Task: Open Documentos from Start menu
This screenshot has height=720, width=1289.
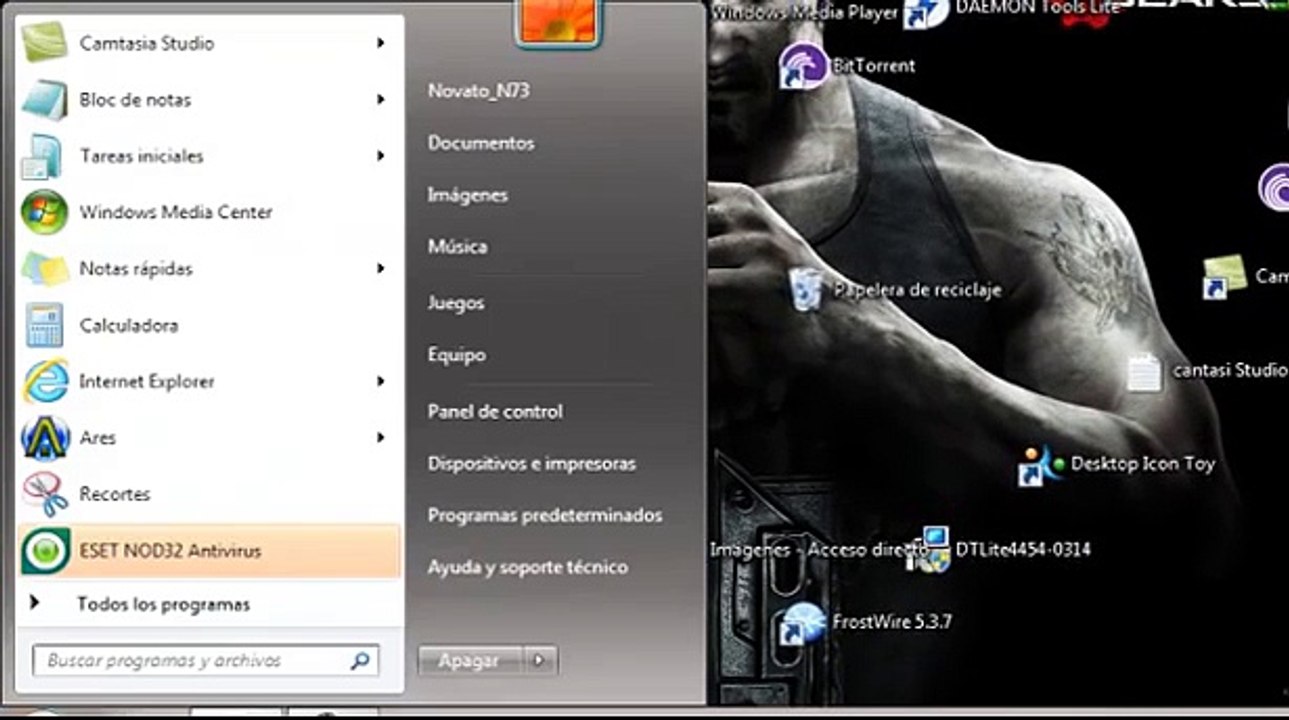Action: [x=481, y=143]
